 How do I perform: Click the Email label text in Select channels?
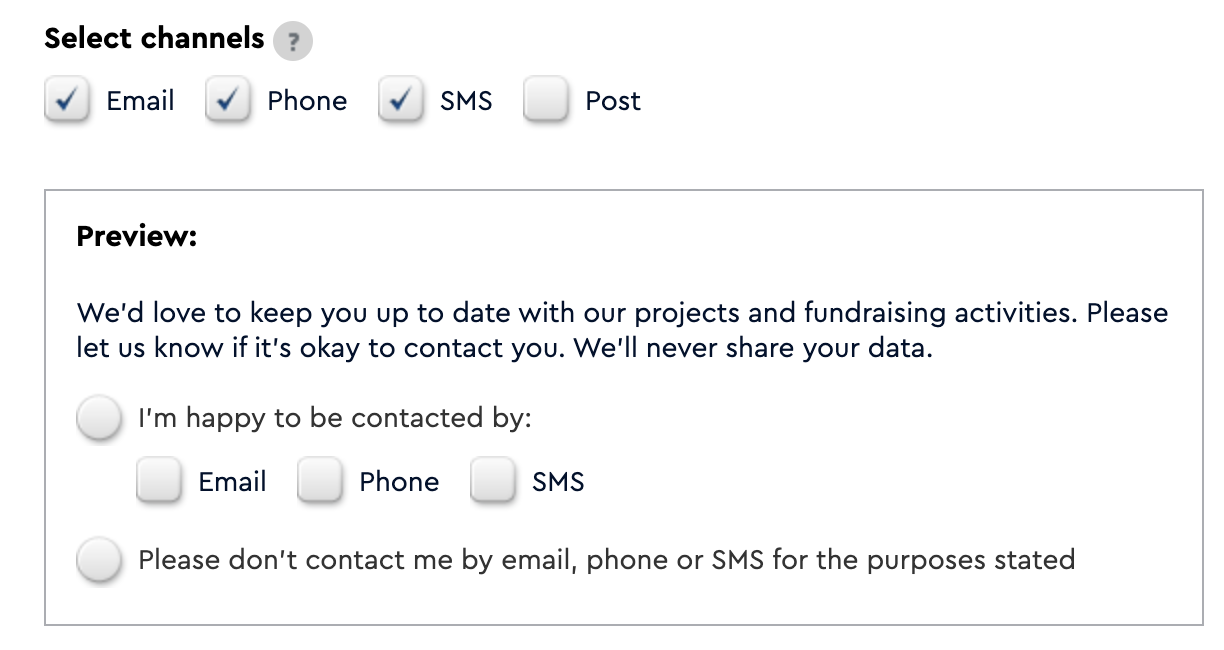[140, 101]
